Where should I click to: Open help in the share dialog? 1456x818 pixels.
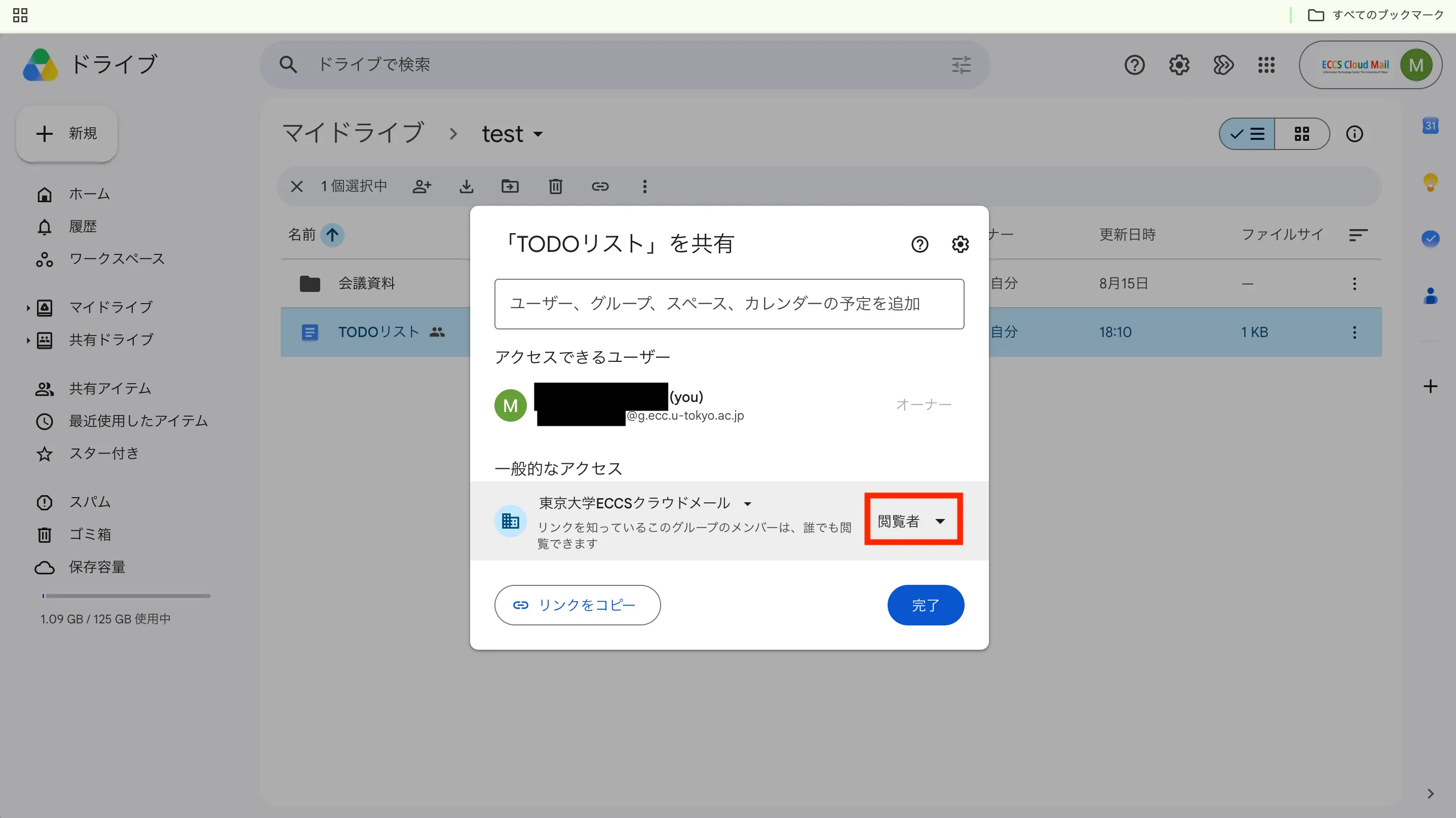click(x=919, y=244)
